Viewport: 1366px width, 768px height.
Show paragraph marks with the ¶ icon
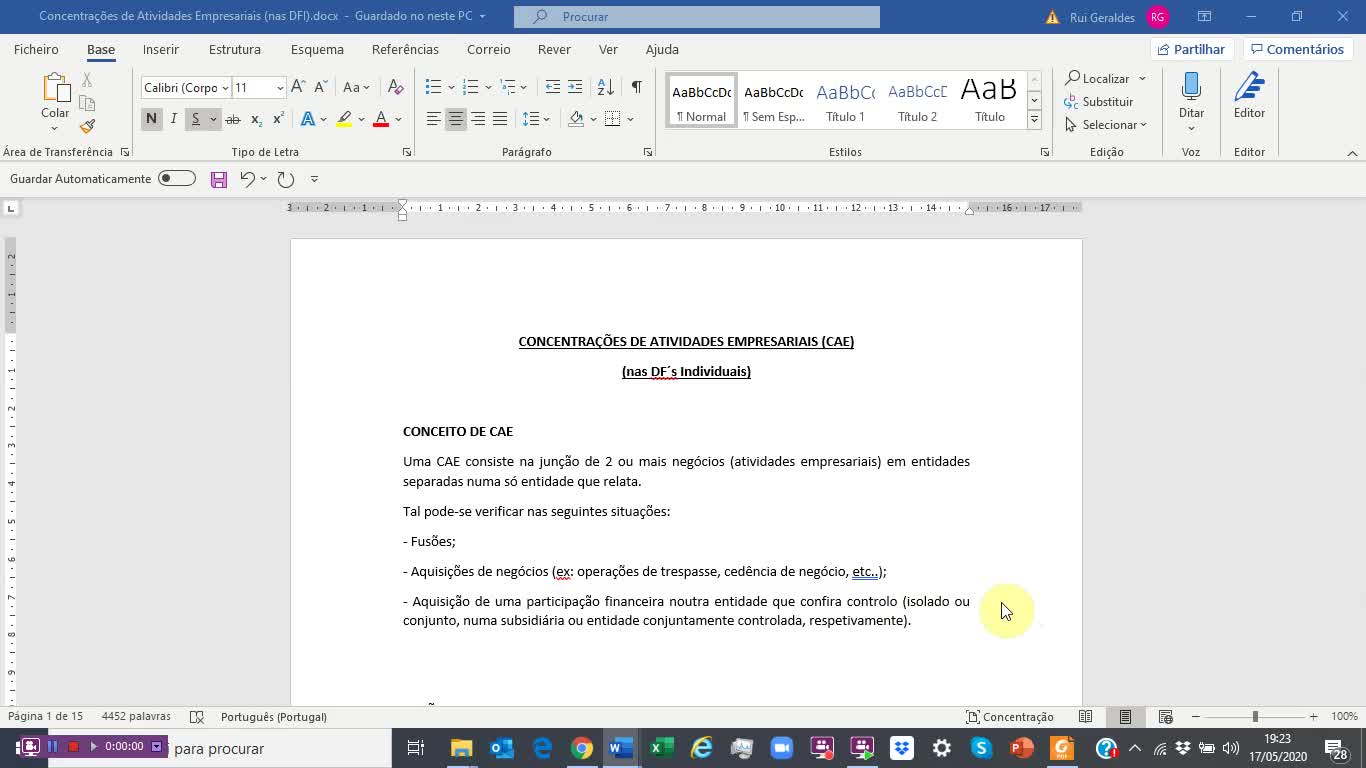636,86
